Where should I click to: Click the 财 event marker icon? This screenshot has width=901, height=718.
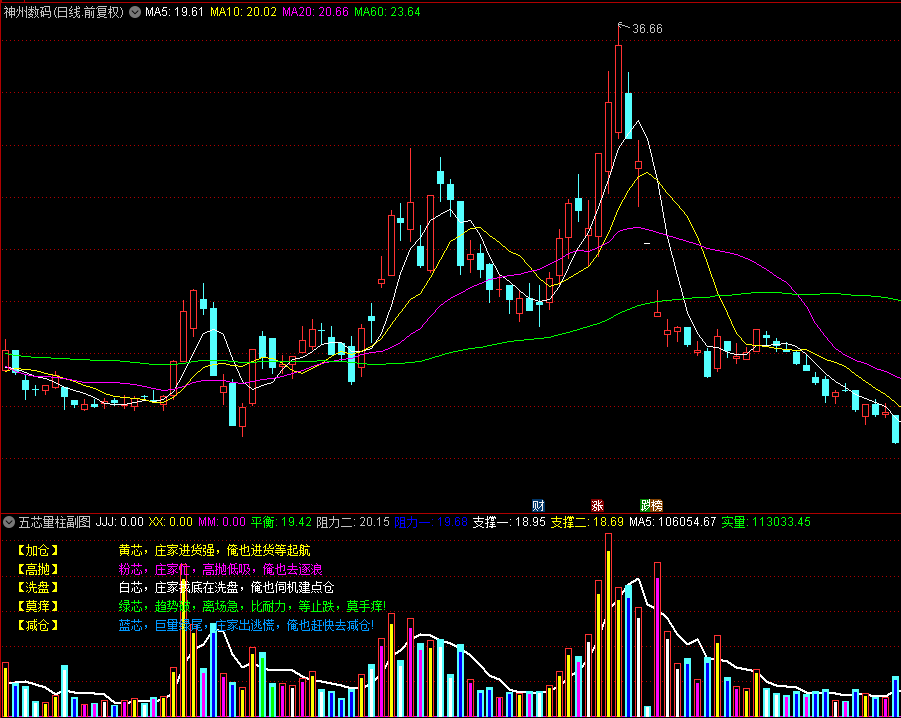538,505
